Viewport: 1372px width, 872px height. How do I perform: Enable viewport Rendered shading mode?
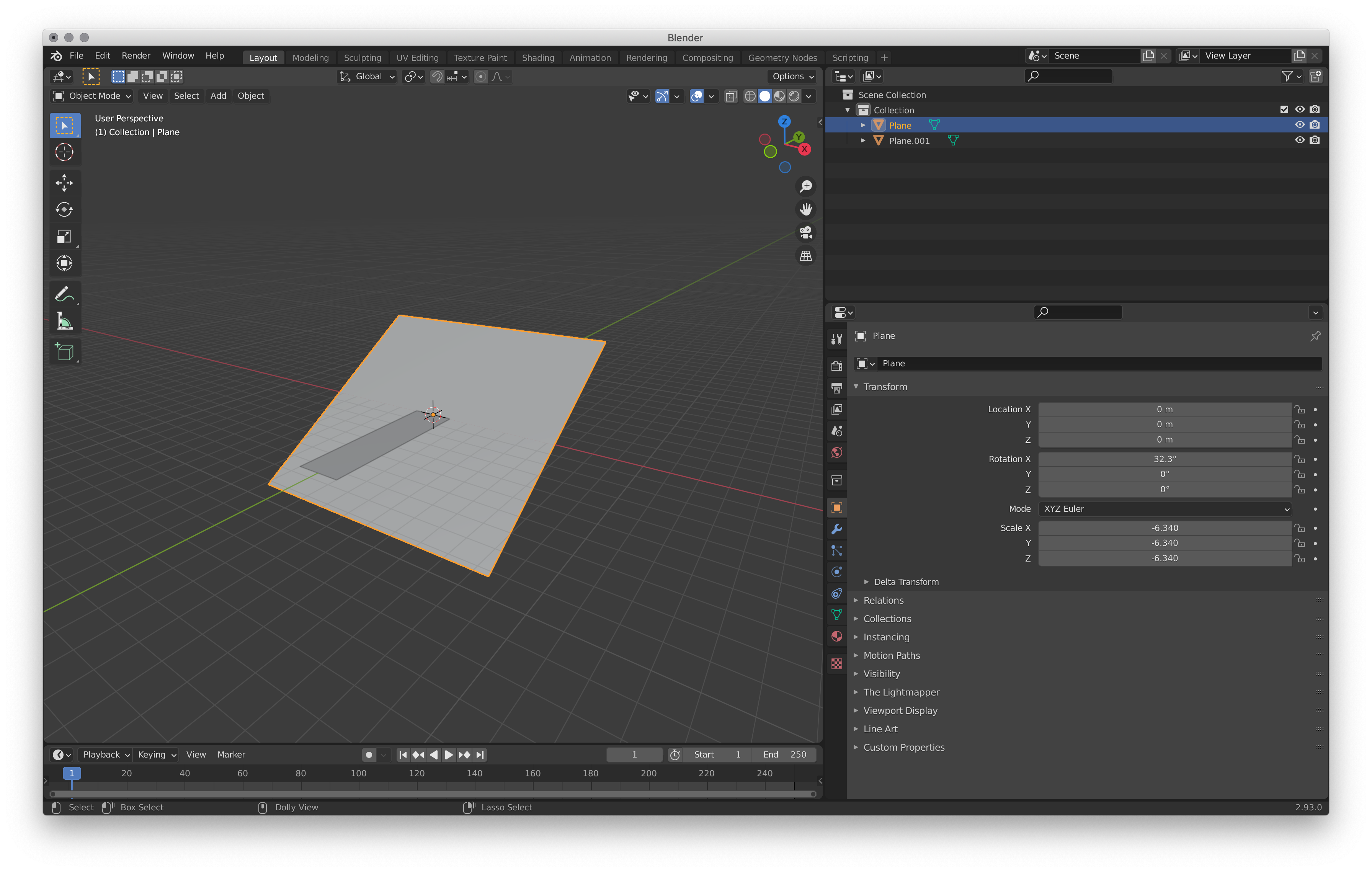pos(794,96)
